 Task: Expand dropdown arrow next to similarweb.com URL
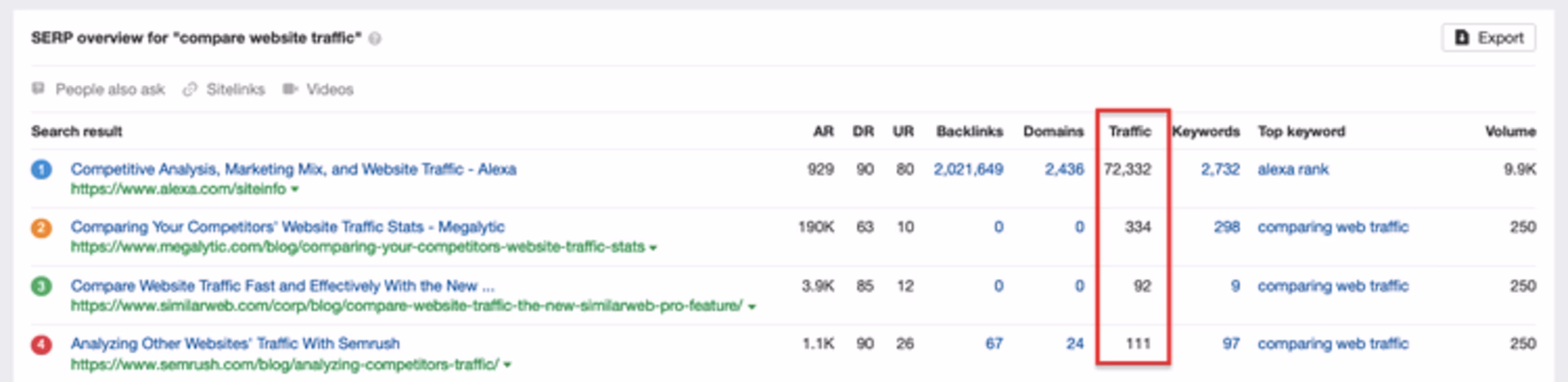[751, 307]
